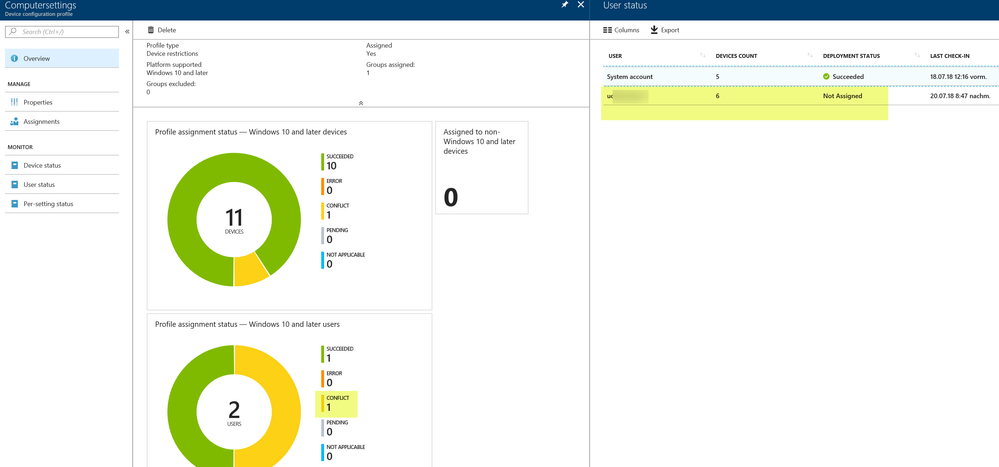999x467 pixels.
Task: Click the green Succeeded checkmark icon
Action: click(826, 76)
